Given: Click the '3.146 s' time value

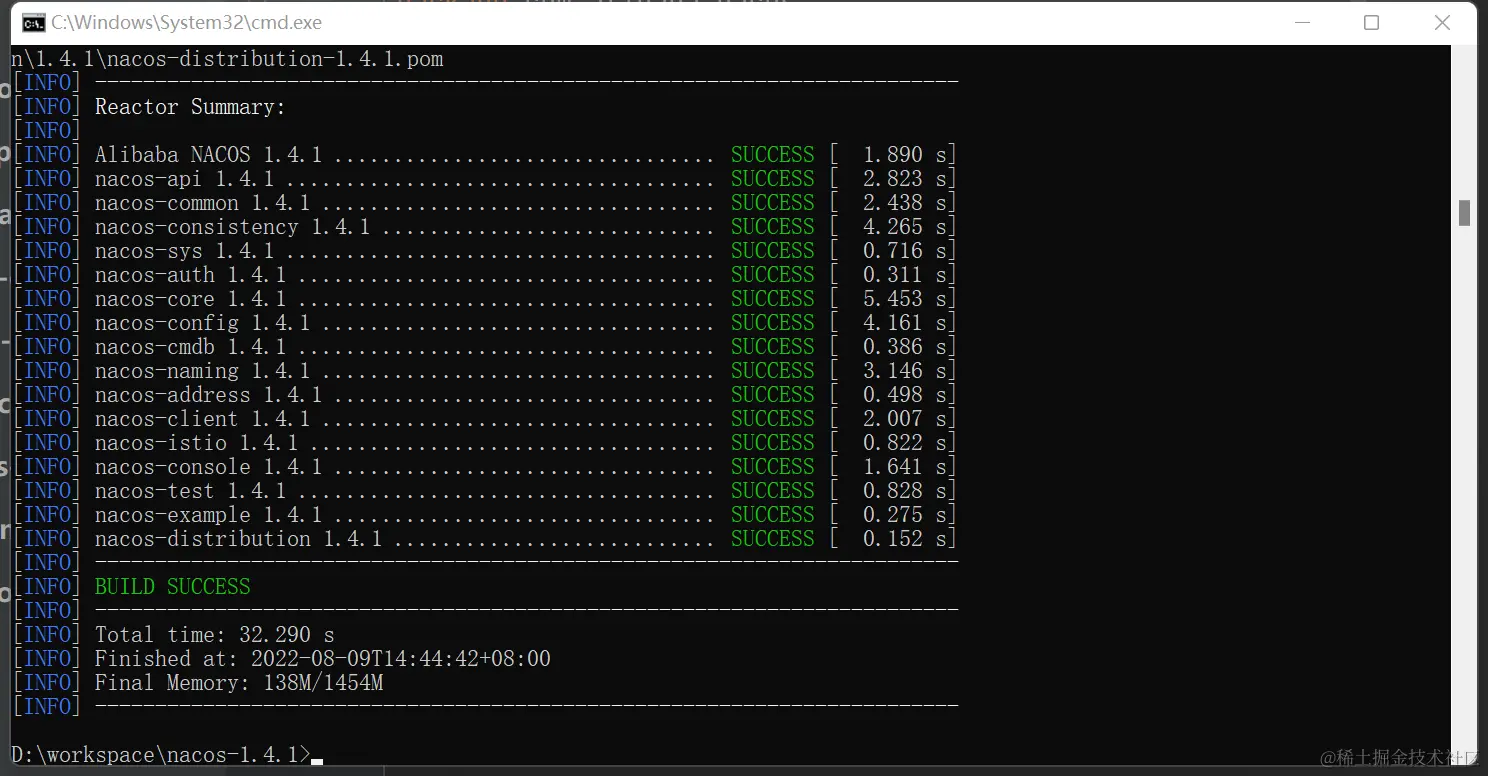Looking at the screenshot, I should click(x=905, y=371).
